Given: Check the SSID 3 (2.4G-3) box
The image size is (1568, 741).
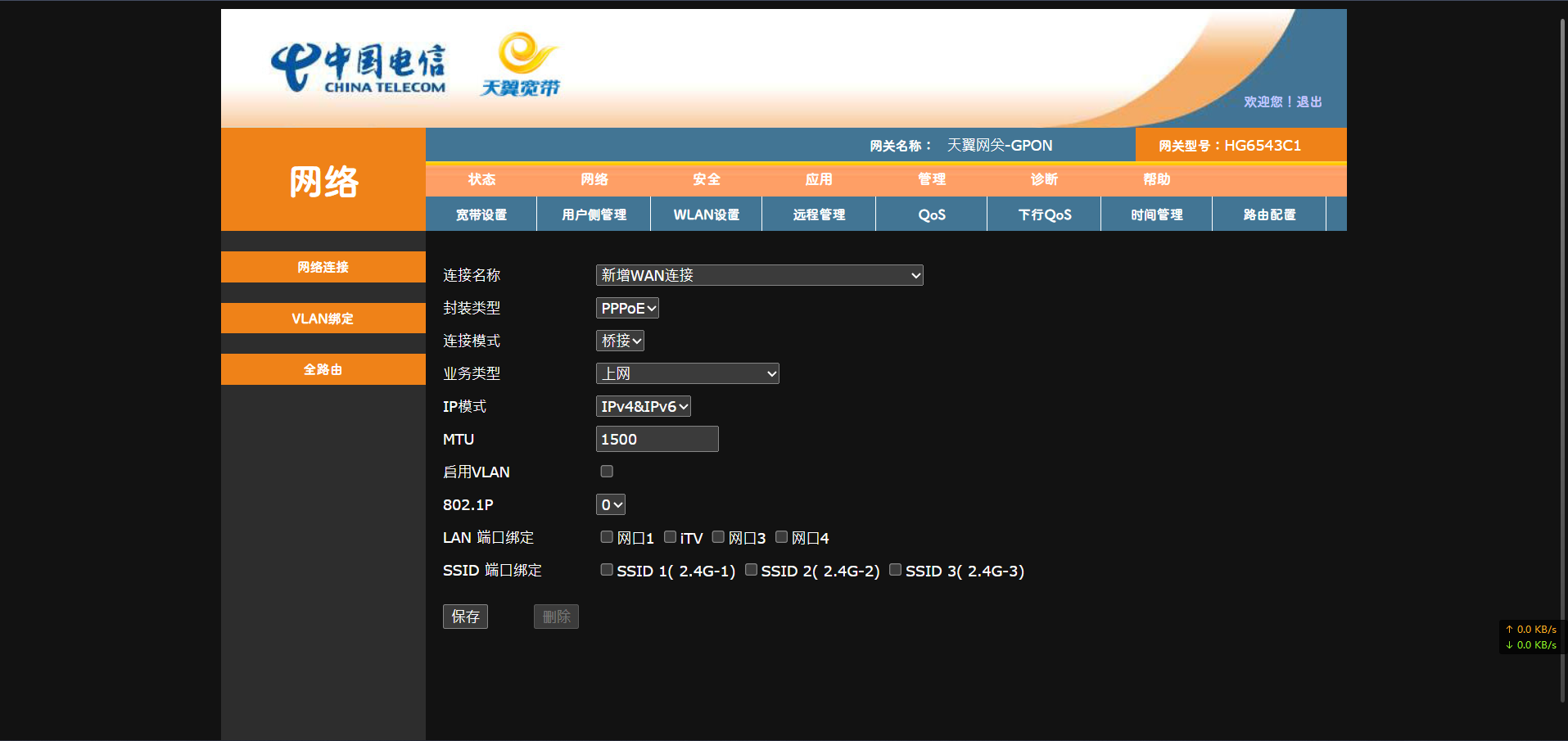Looking at the screenshot, I should point(895,570).
